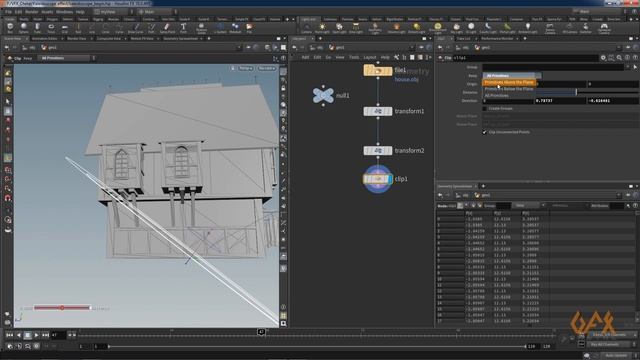Open the Keep dropdown in parameter pane
640x360 pixels.
tap(512, 76)
